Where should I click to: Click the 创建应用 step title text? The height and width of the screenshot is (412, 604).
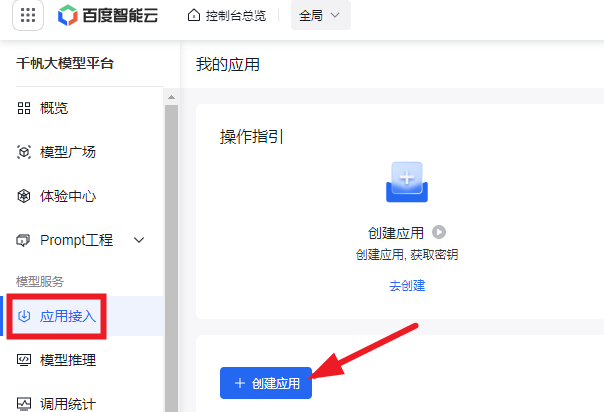[x=396, y=233]
